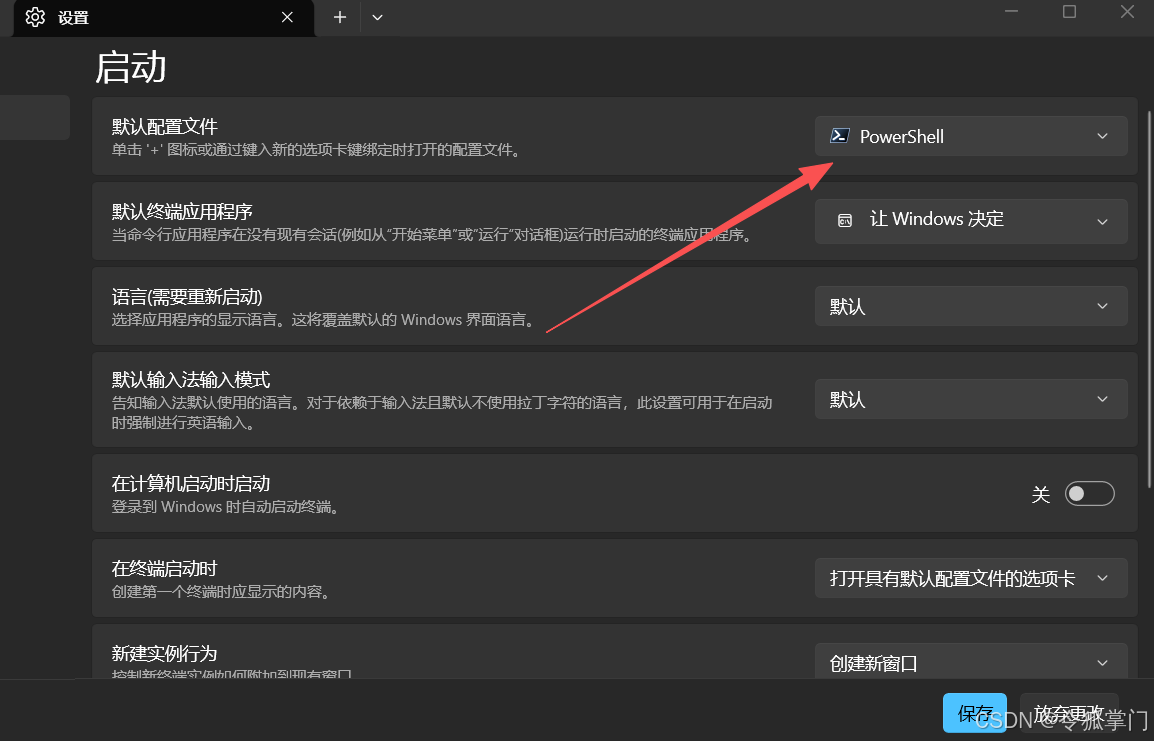Open a new tab with the plus icon
The image size is (1154, 741).
(339, 17)
